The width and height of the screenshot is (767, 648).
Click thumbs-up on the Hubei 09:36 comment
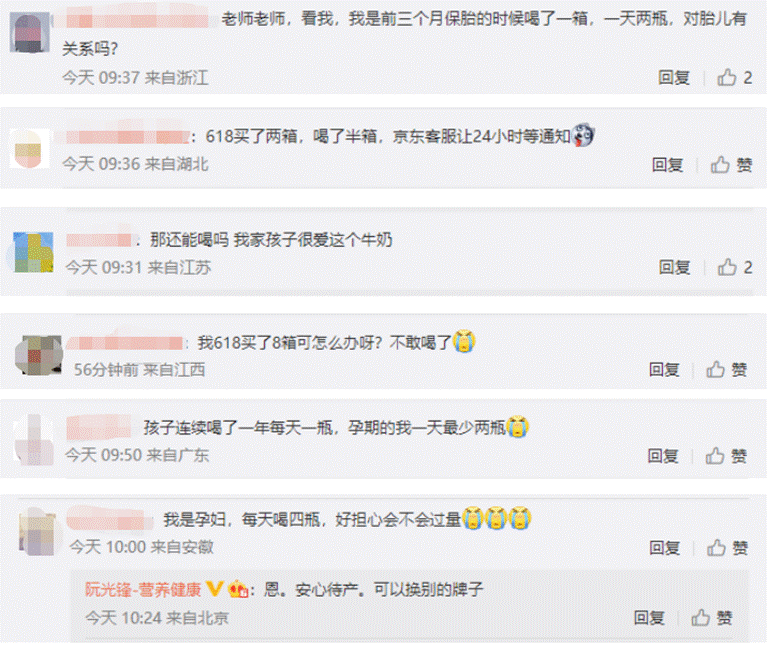point(731,165)
